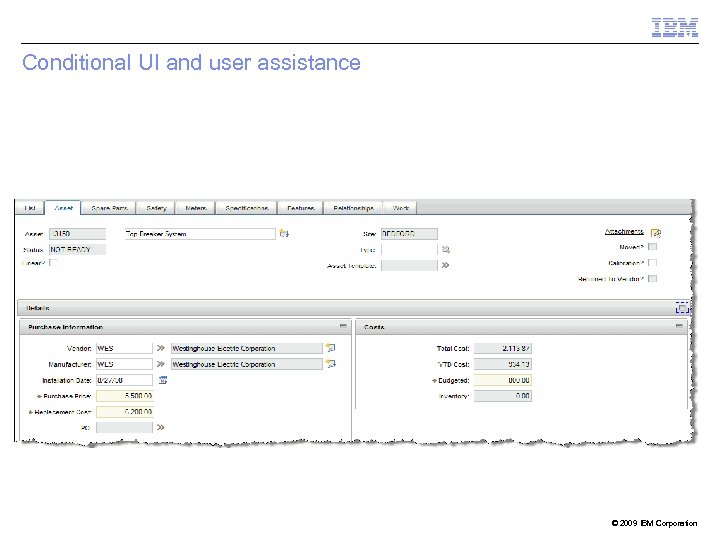Open the Vendor detail menu chevrons
Image resolution: width=720 pixels, height=540 pixels.
coord(160,349)
